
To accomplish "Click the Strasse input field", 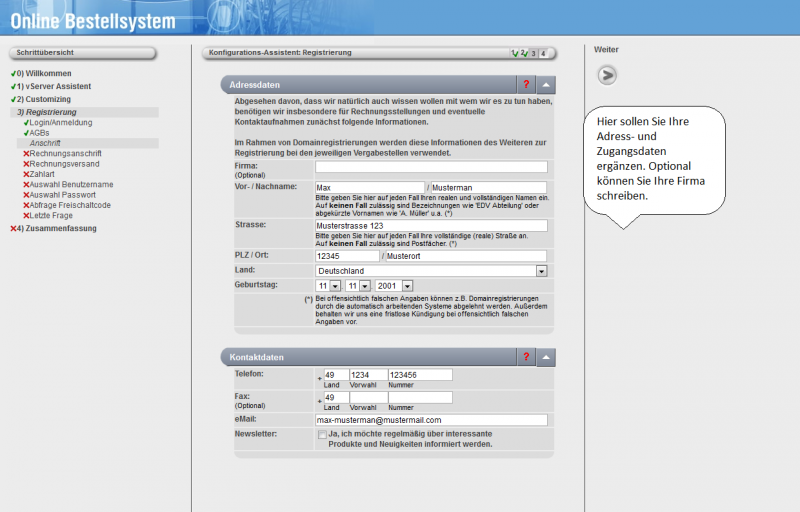I will point(431,226).
